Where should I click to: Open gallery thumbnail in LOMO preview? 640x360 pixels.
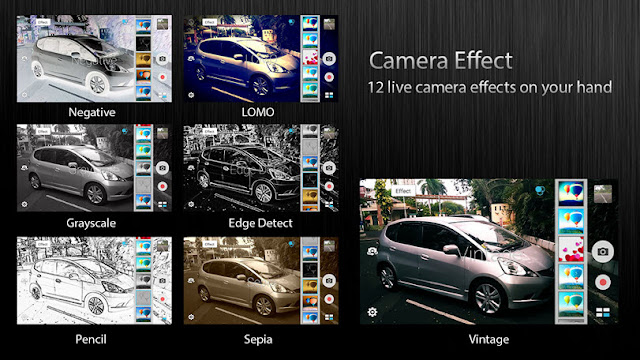pyautogui.click(x=329, y=24)
